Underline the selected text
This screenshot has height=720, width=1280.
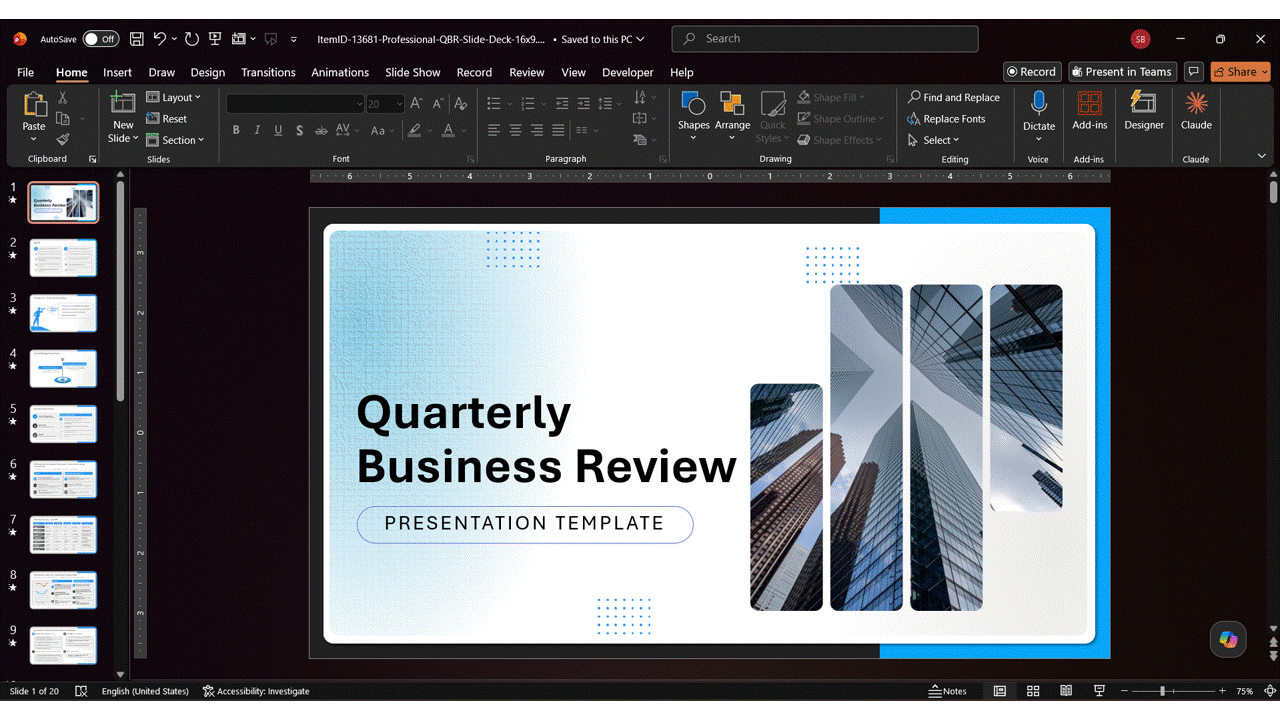coord(278,130)
